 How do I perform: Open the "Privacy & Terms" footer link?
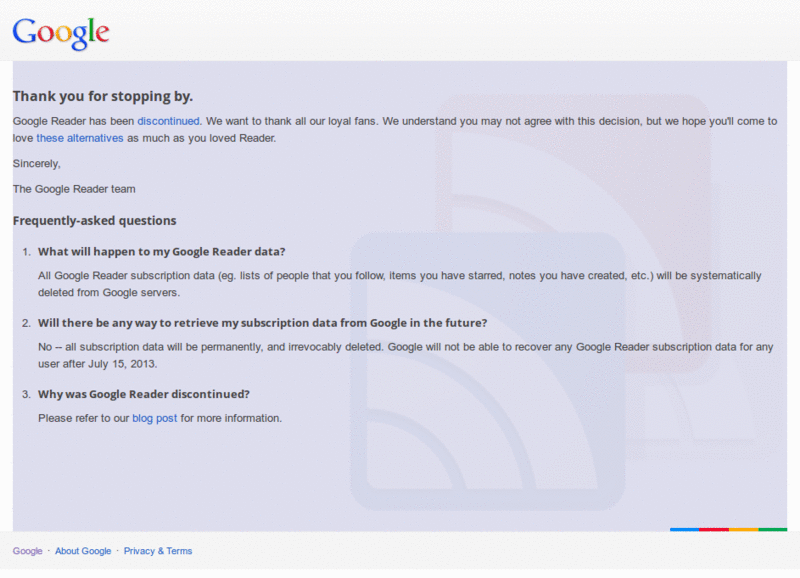[158, 551]
